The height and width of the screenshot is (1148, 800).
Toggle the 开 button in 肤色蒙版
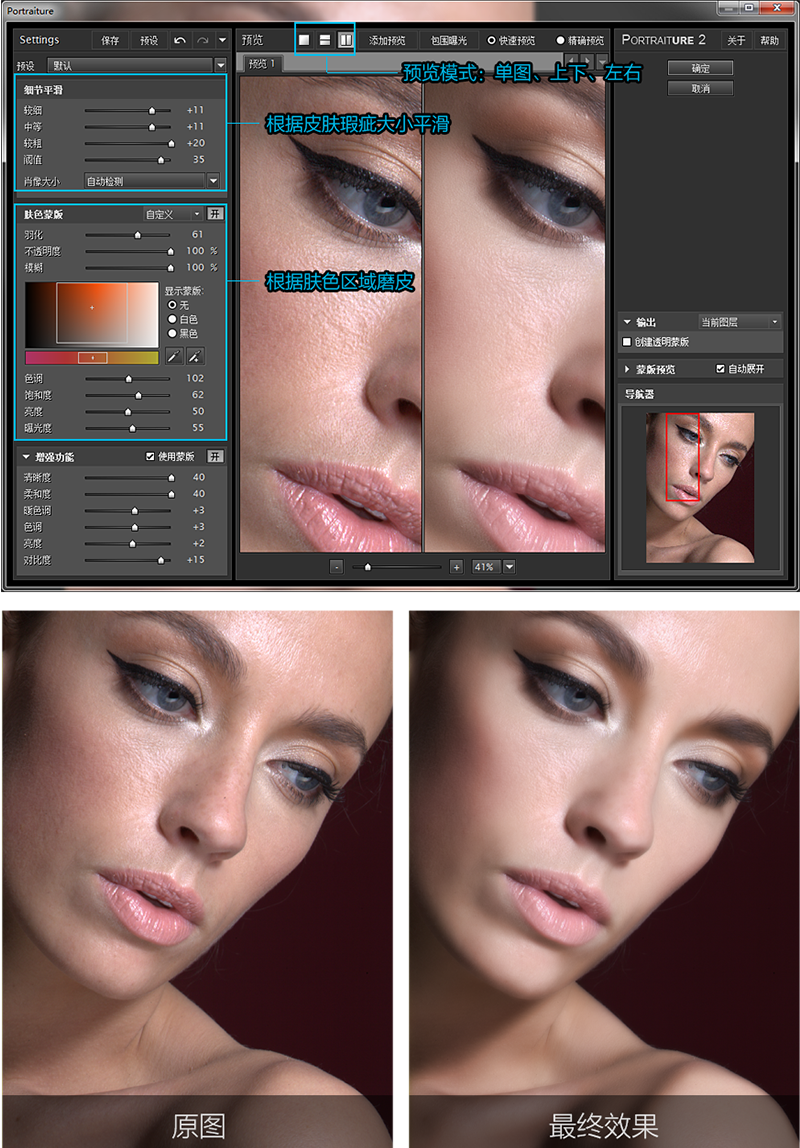pos(215,214)
